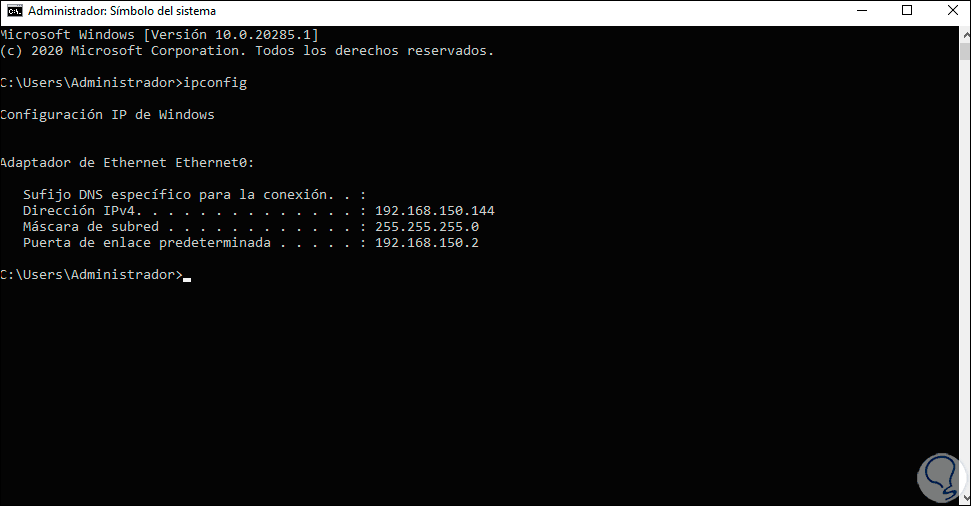Click the vertical scrollbar thumb

pos(965,49)
